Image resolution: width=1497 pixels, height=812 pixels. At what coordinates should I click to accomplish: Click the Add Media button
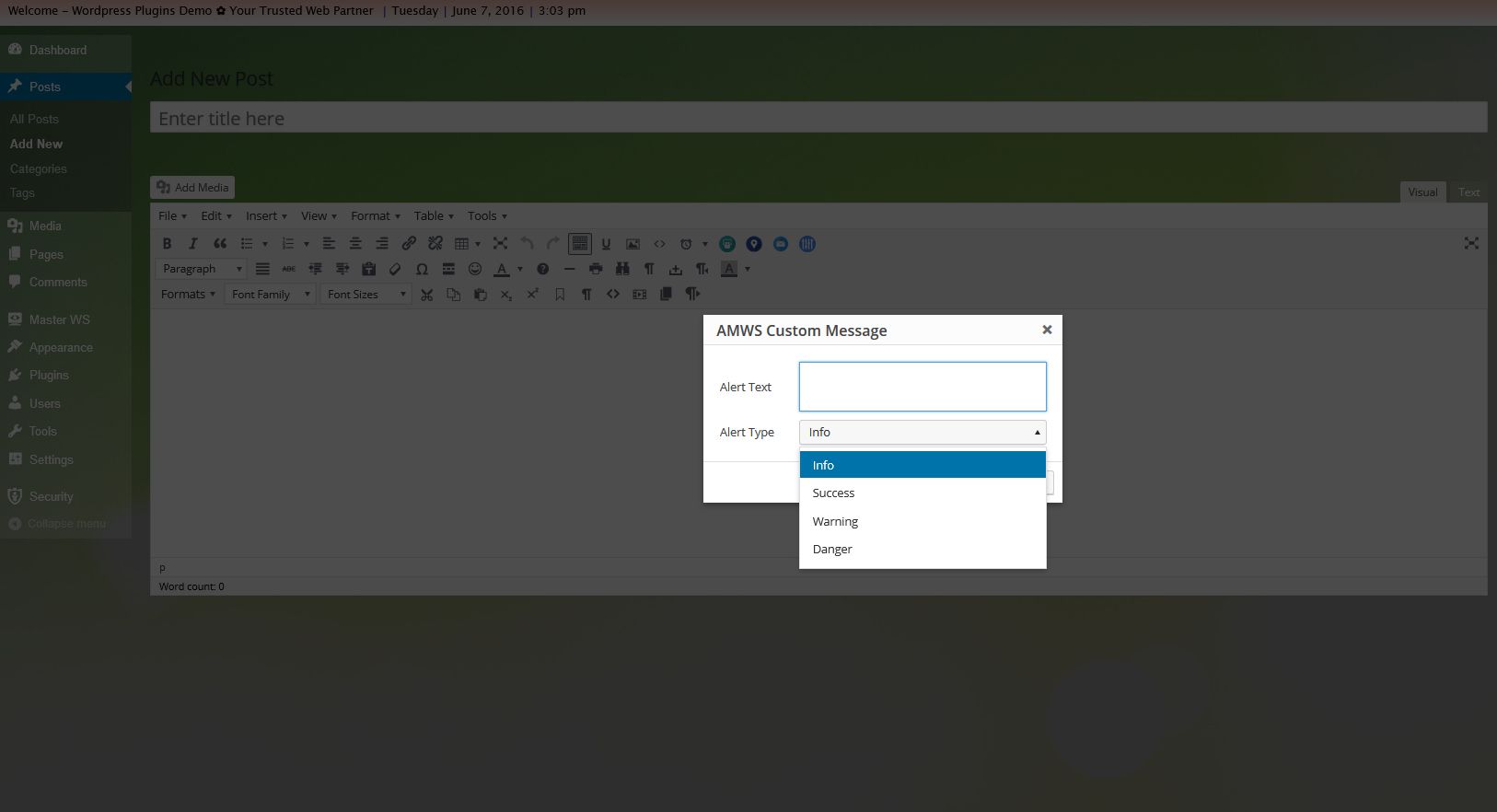coord(192,187)
